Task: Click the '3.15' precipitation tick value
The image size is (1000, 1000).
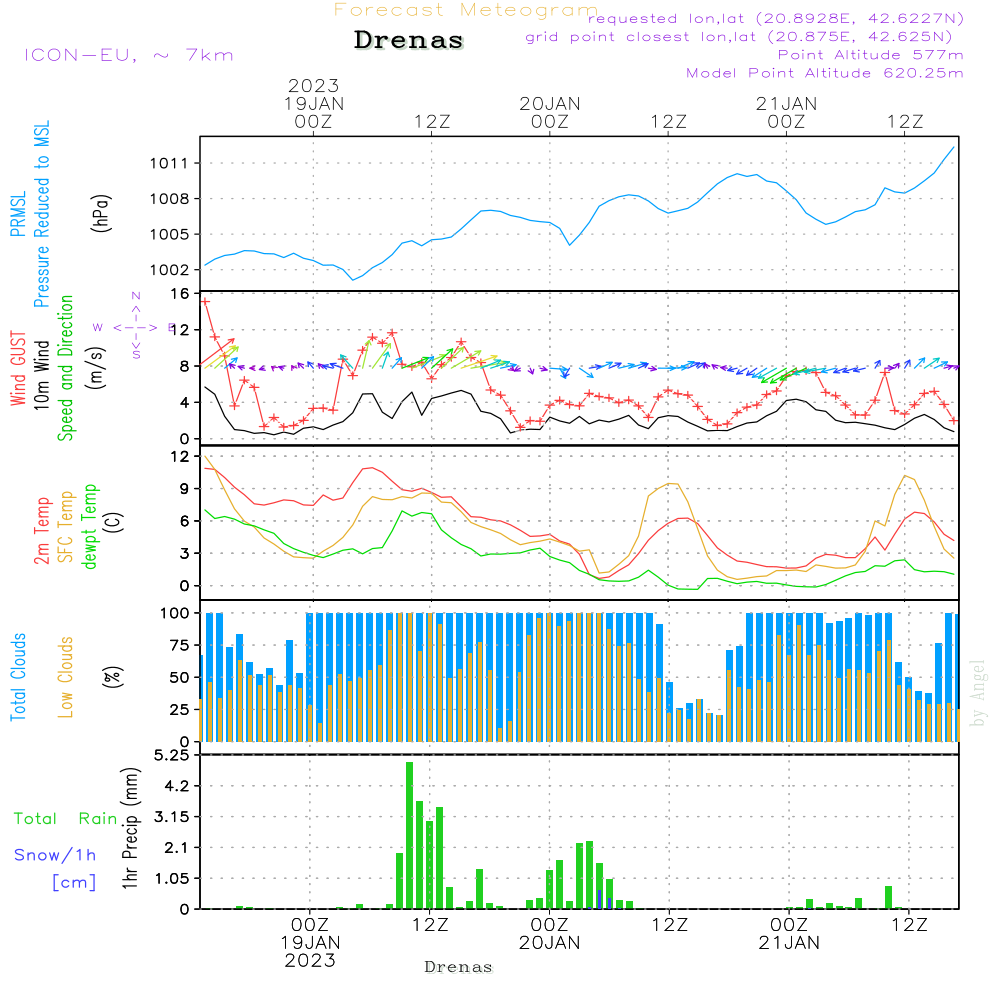Action: click(x=172, y=817)
